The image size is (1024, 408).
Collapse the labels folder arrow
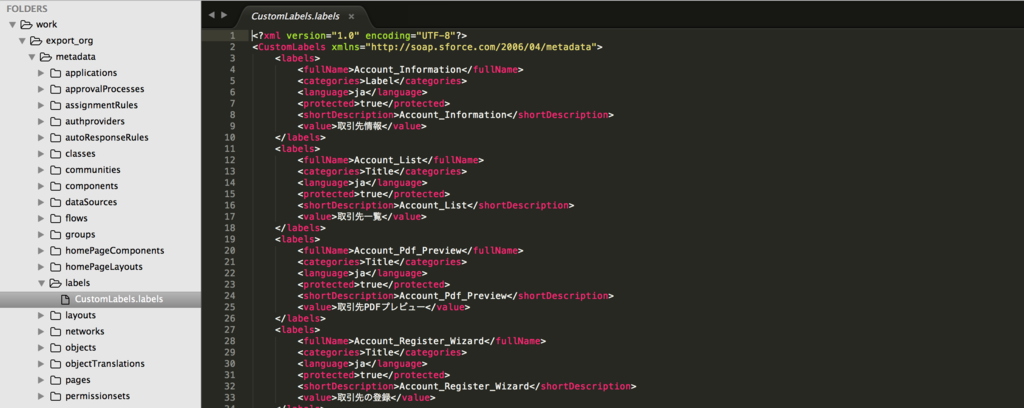point(41,283)
